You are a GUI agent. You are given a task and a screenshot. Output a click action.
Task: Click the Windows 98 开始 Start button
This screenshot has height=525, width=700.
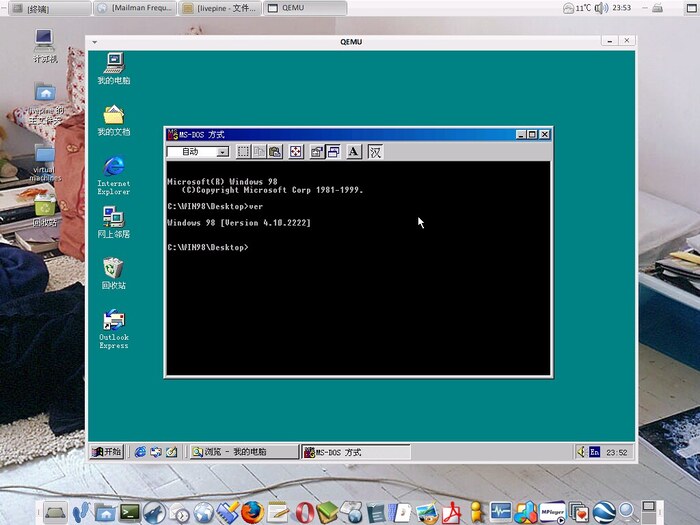pyautogui.click(x=107, y=452)
